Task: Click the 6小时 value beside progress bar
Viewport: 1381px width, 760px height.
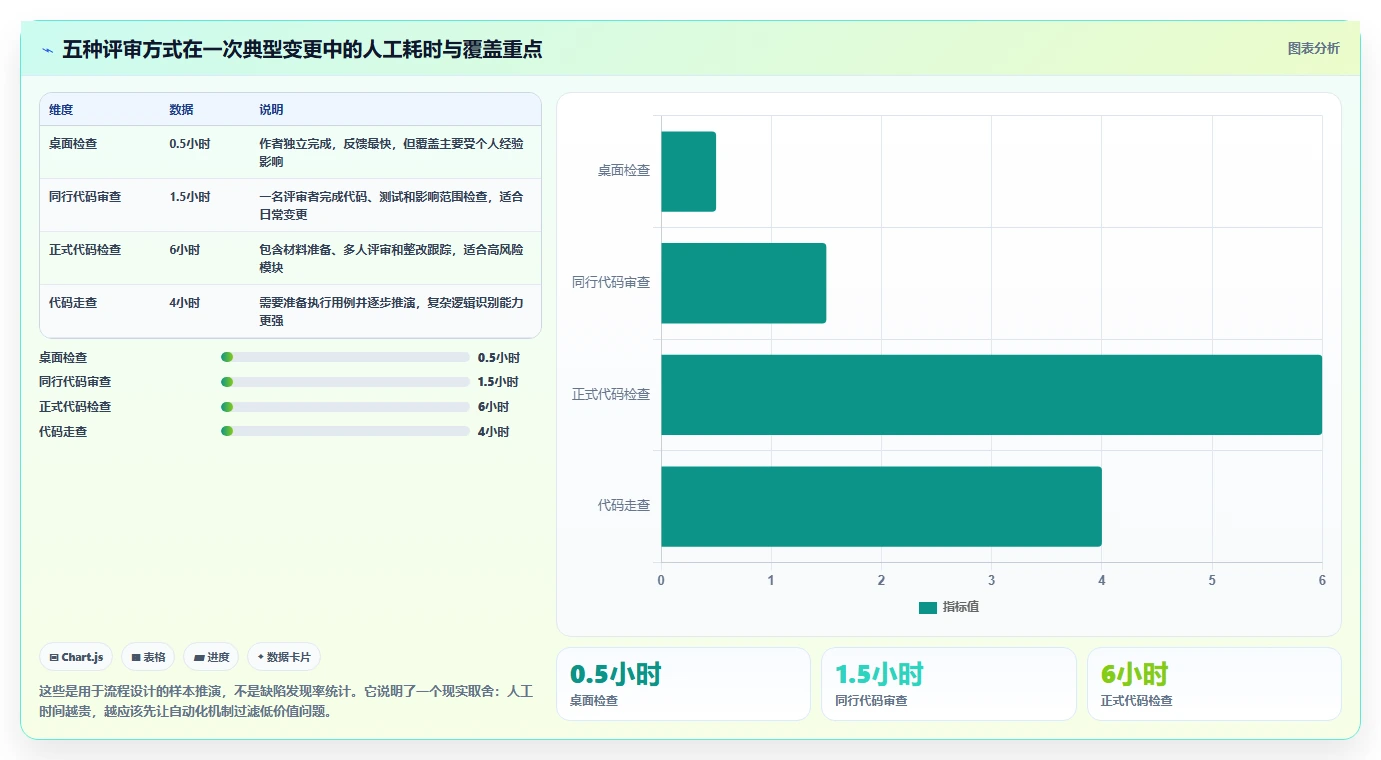Action: tap(493, 407)
